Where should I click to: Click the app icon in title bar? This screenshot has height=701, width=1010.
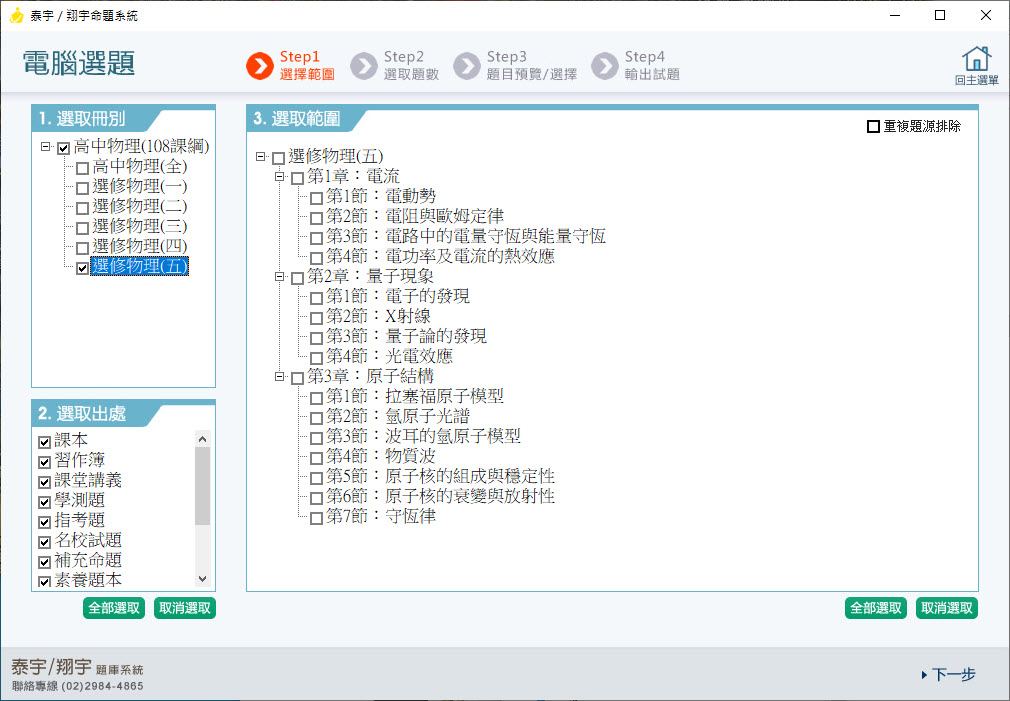click(x=16, y=16)
